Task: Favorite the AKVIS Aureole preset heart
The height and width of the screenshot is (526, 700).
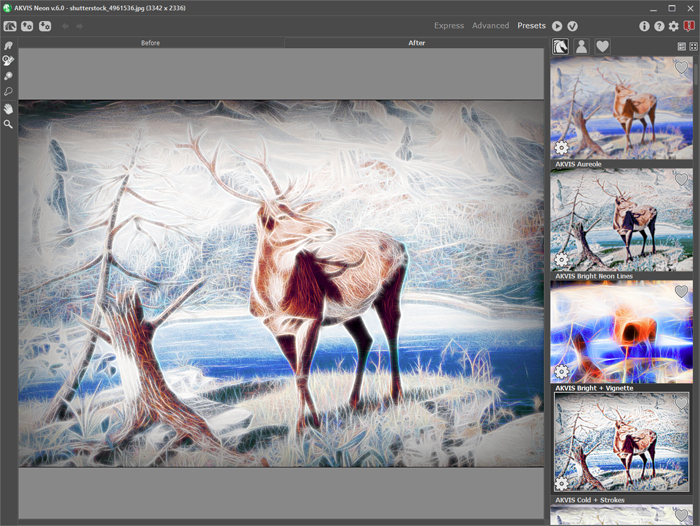Action: click(682, 68)
